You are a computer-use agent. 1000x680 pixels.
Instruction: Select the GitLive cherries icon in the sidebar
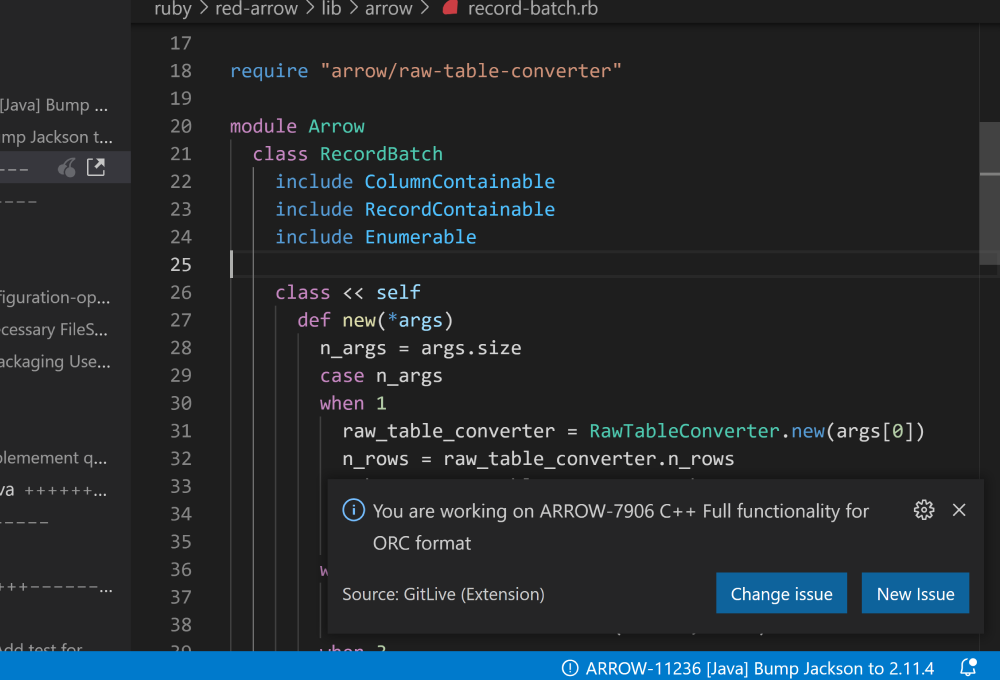(66, 167)
